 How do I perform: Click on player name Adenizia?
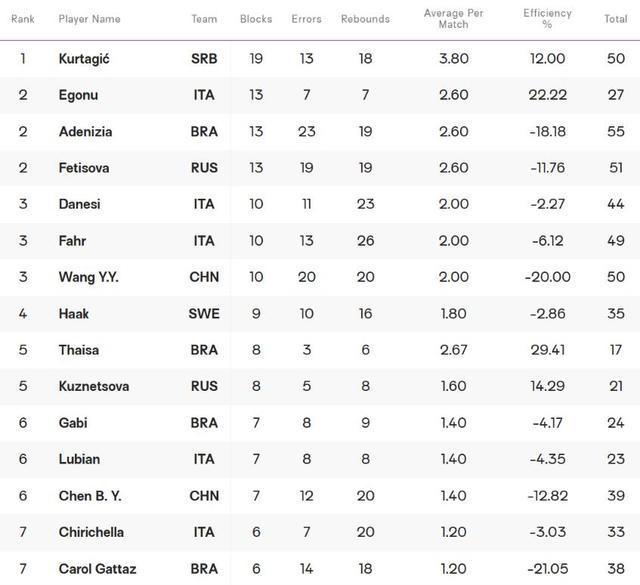pyautogui.click(x=85, y=132)
